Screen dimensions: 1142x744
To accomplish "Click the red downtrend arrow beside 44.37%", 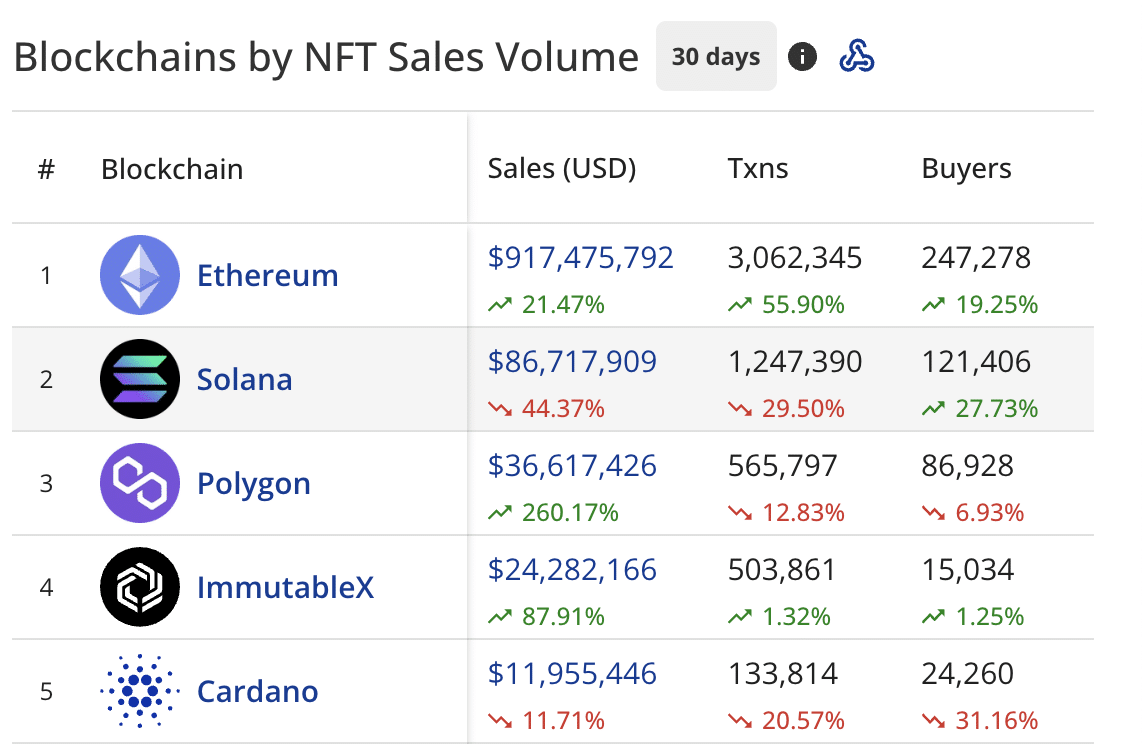I will (498, 409).
